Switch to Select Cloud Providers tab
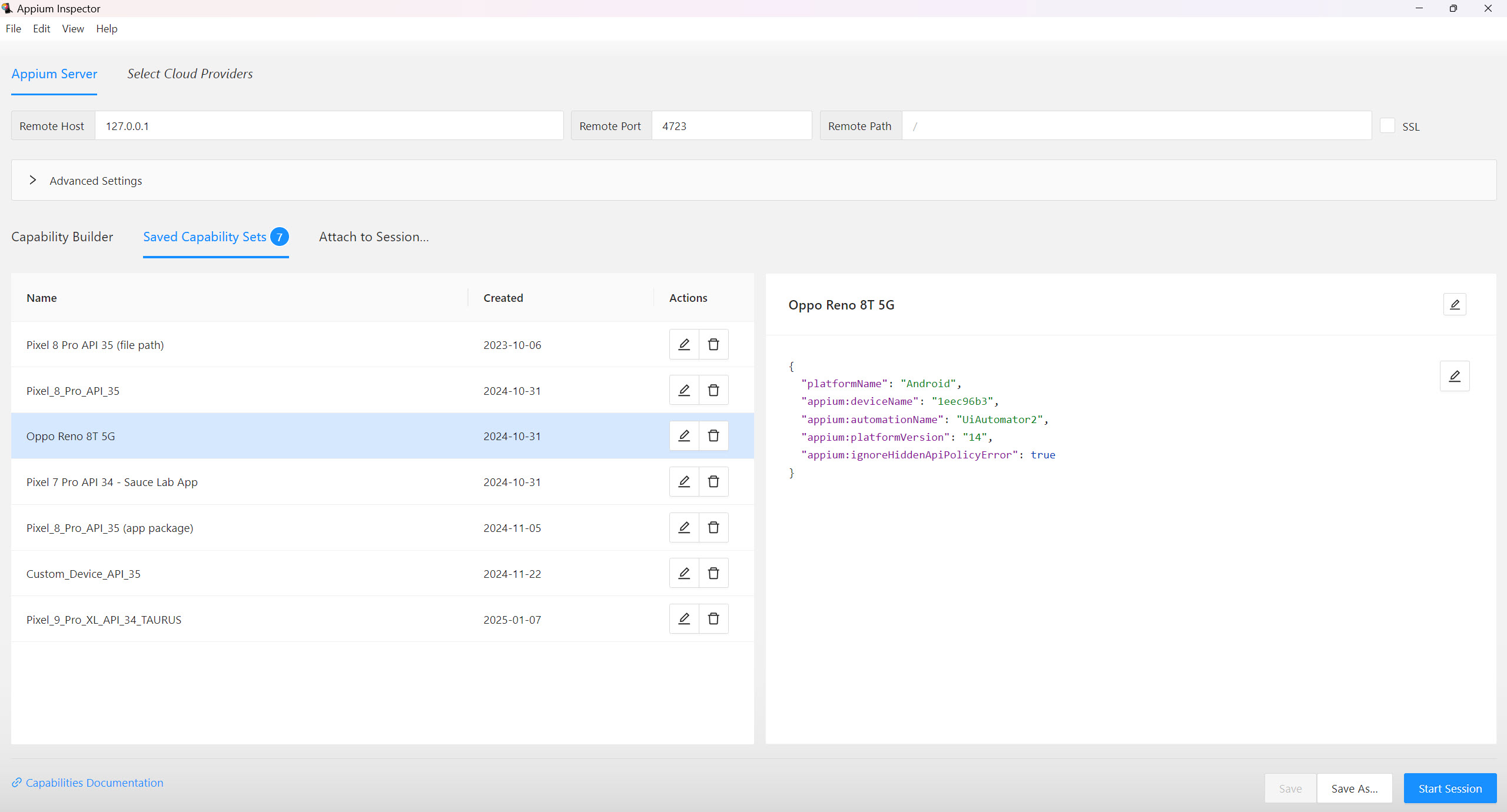Viewport: 1507px width, 812px height. 190,74
